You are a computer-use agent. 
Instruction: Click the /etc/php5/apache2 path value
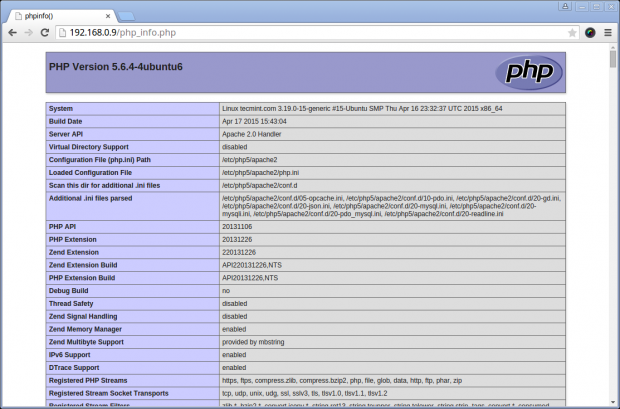[250, 160]
